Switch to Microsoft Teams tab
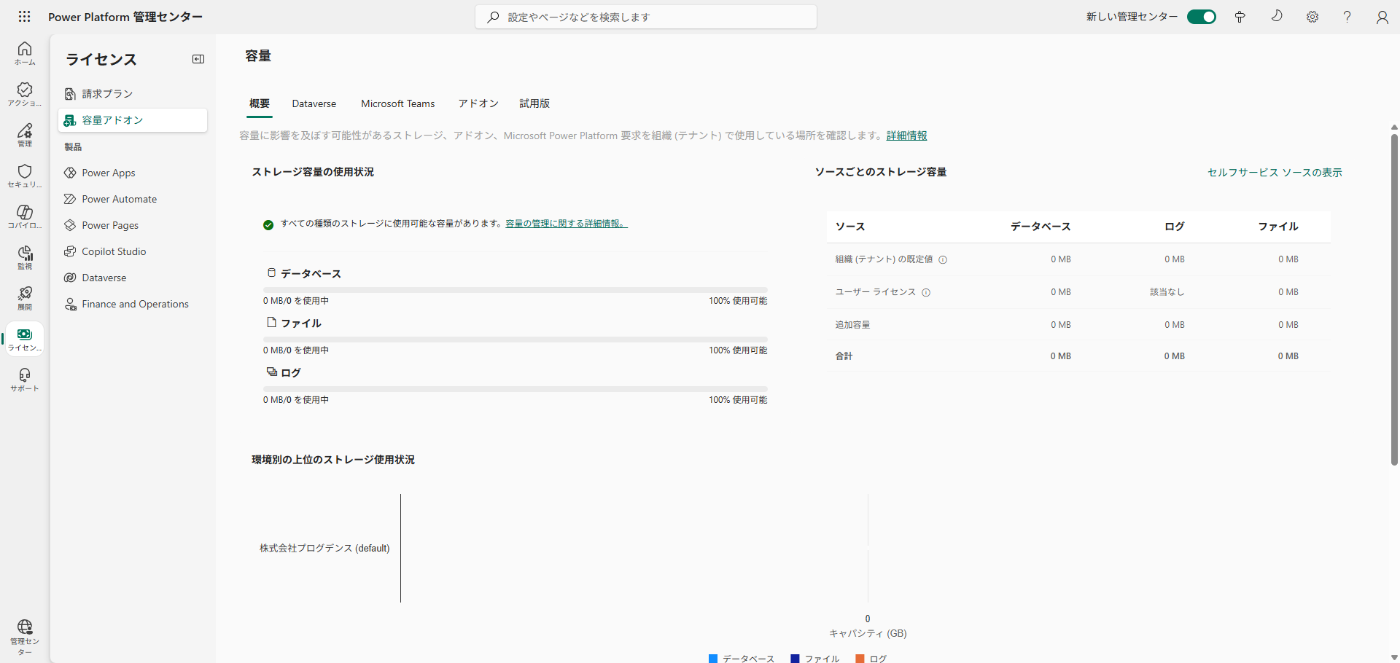The image size is (1400, 663). [398, 103]
